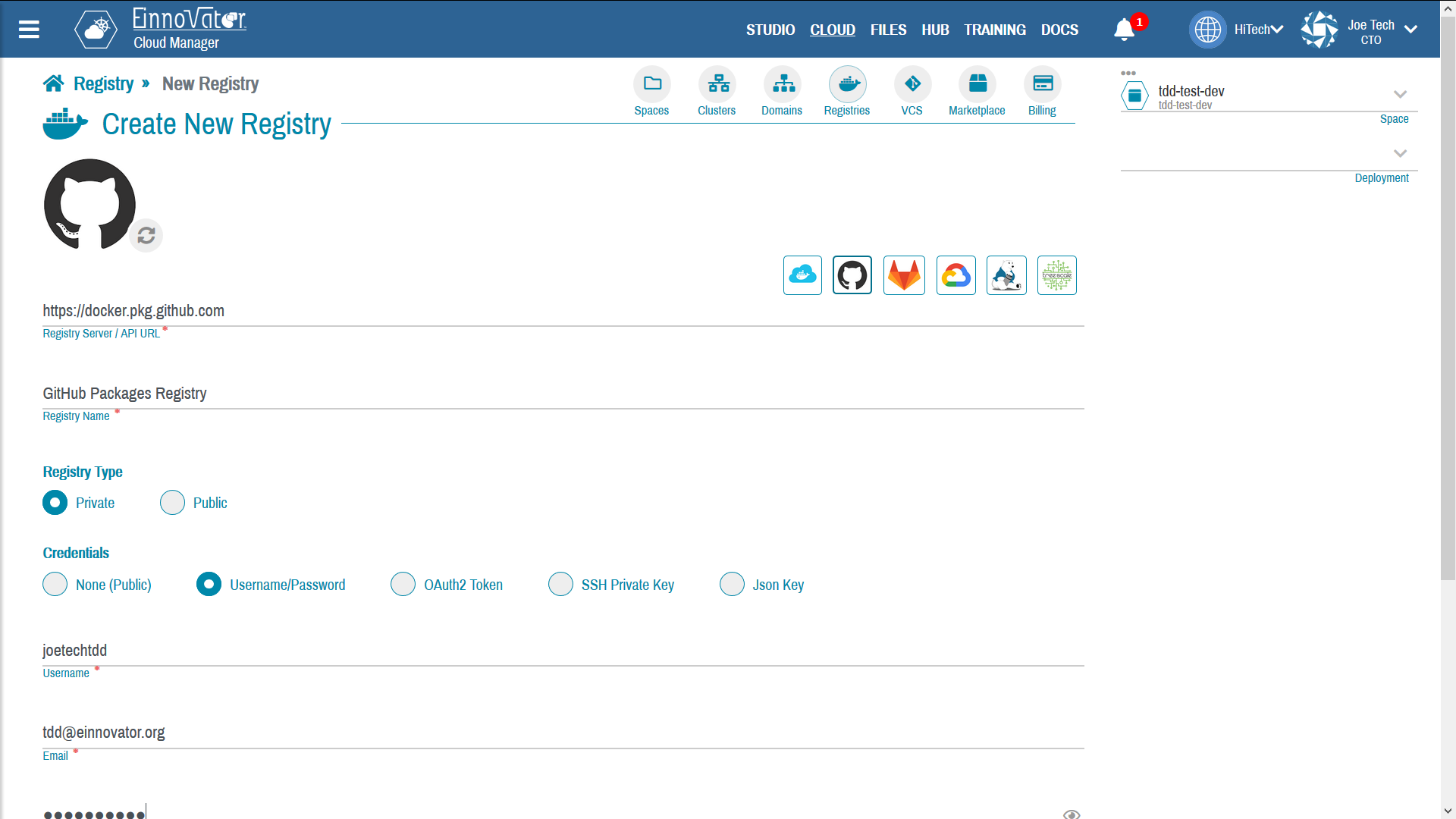Open the Billing icon
Screen dimensions: 1456x819
pos(1043,83)
